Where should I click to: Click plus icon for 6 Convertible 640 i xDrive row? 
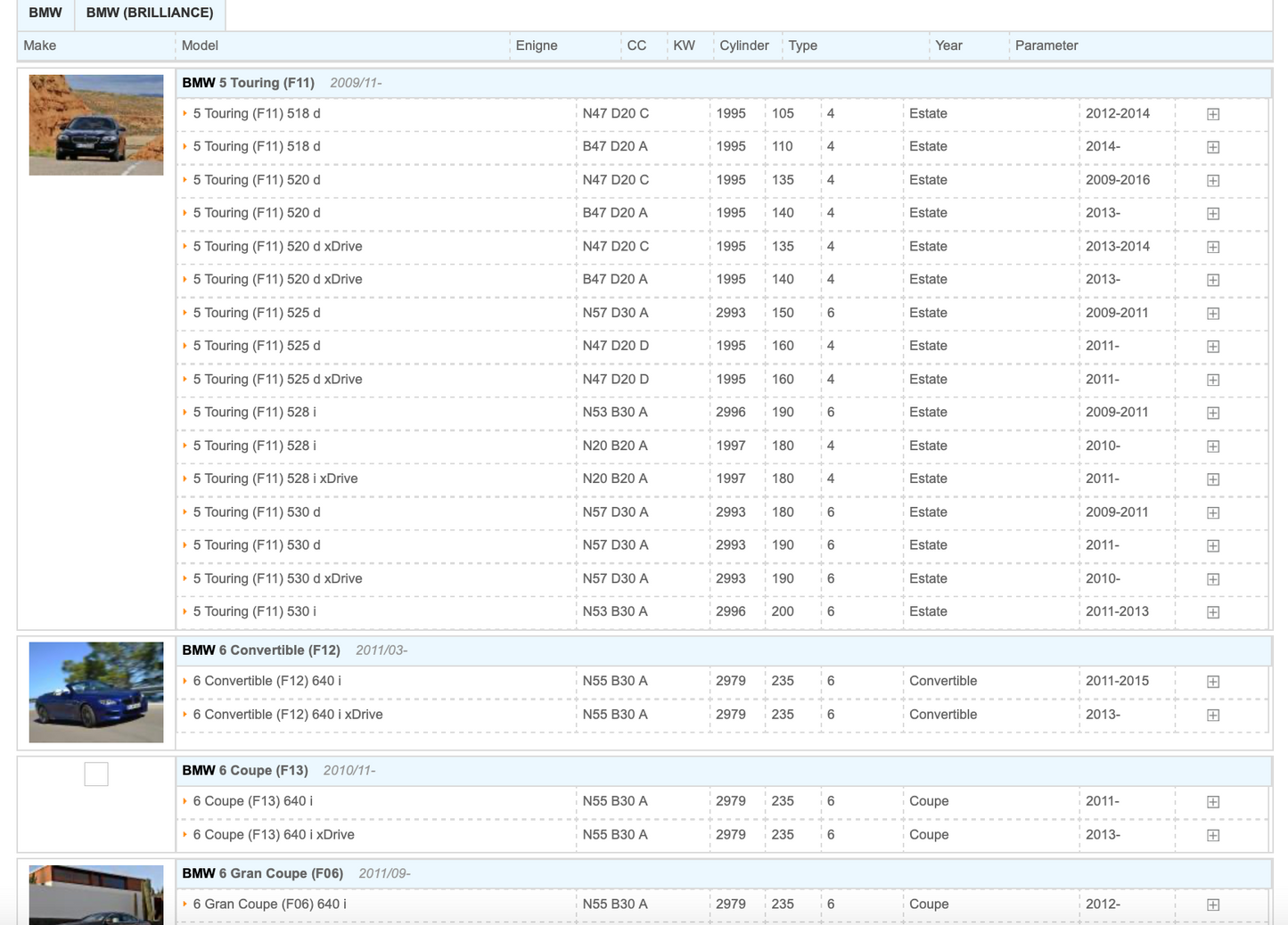[1213, 716]
